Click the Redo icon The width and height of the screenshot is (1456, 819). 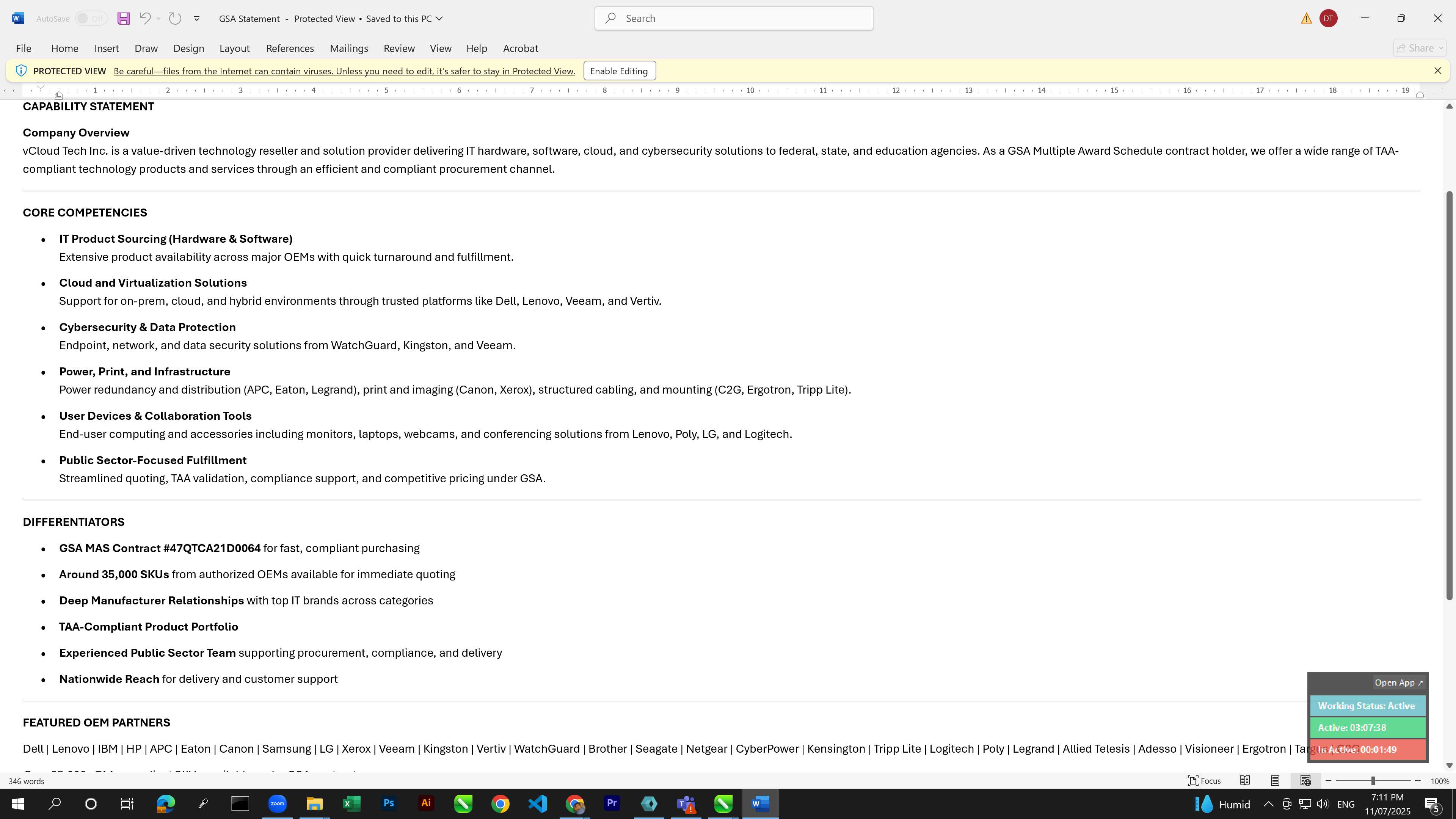175,19
